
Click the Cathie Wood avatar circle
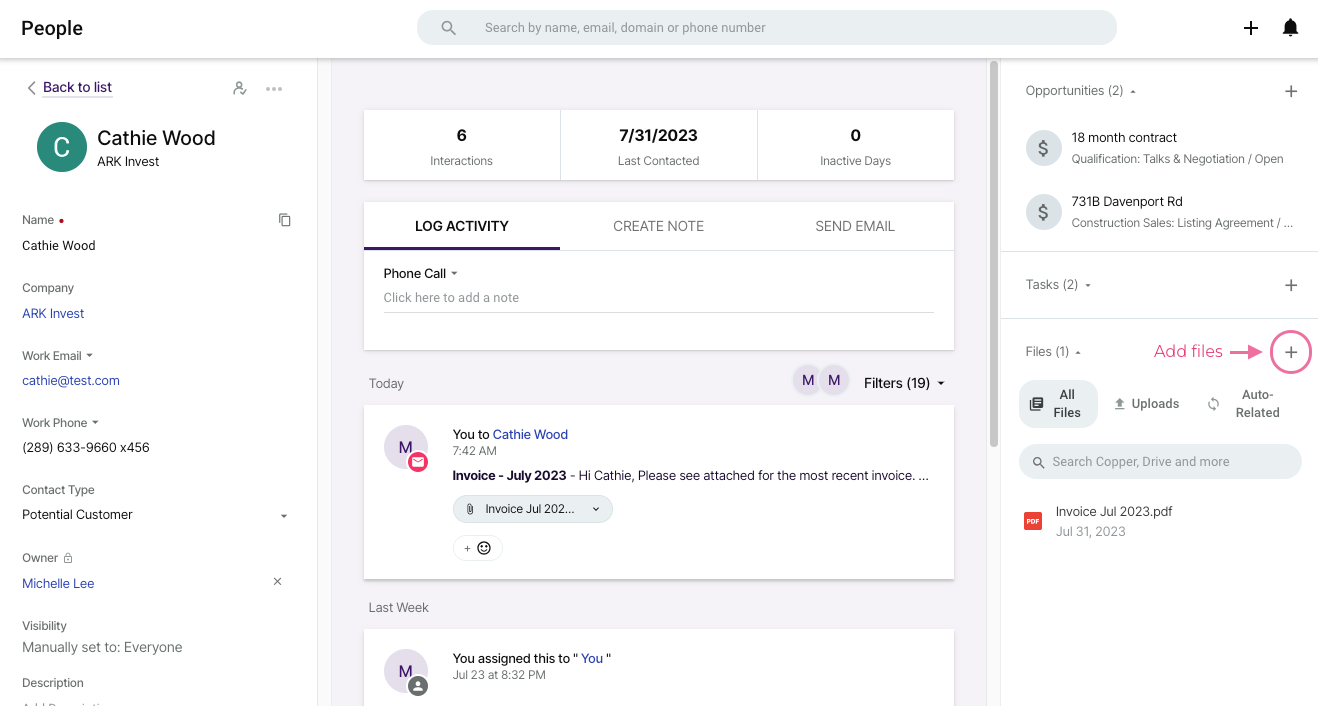coord(62,147)
